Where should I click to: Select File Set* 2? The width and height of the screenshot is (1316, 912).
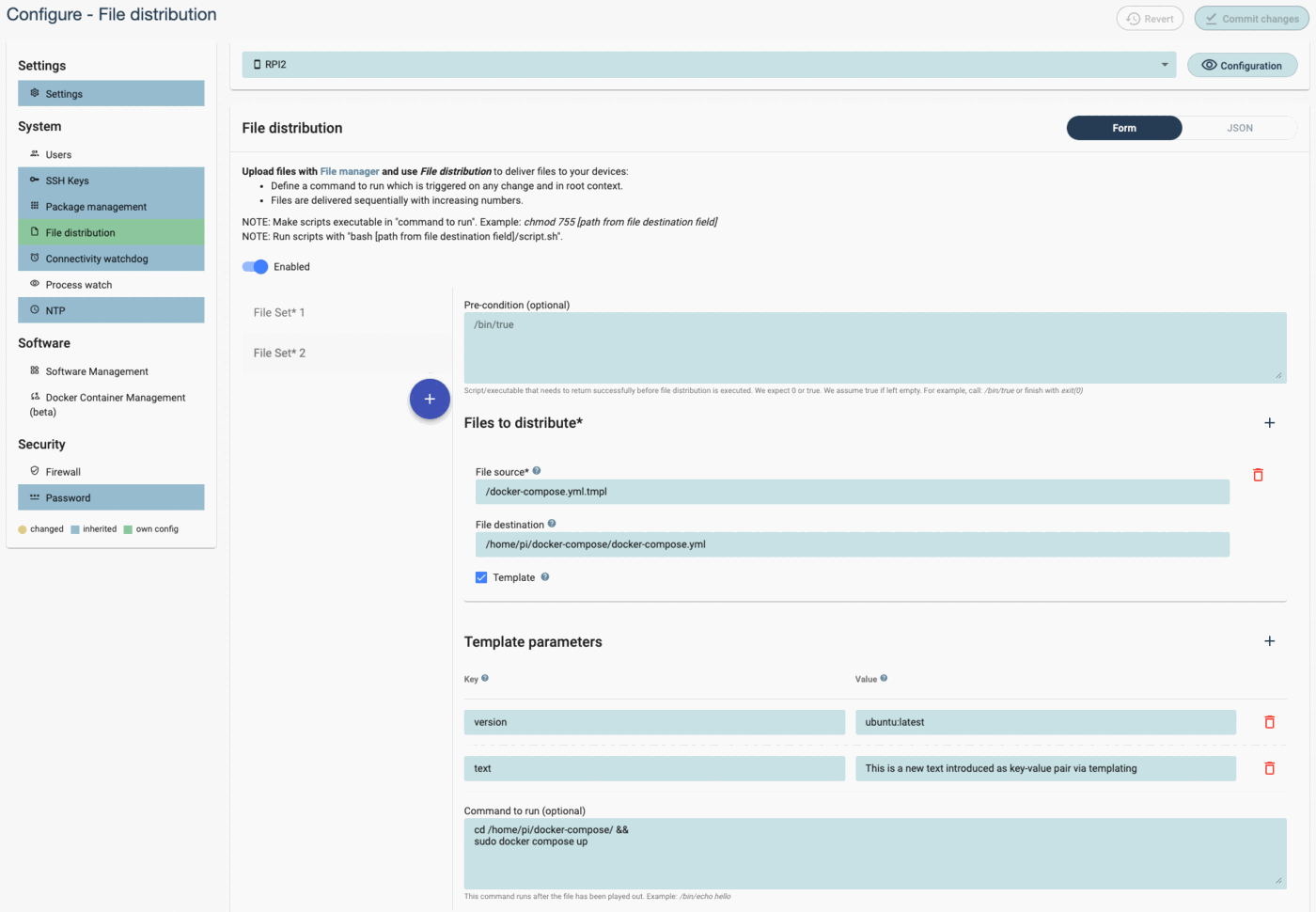(279, 353)
